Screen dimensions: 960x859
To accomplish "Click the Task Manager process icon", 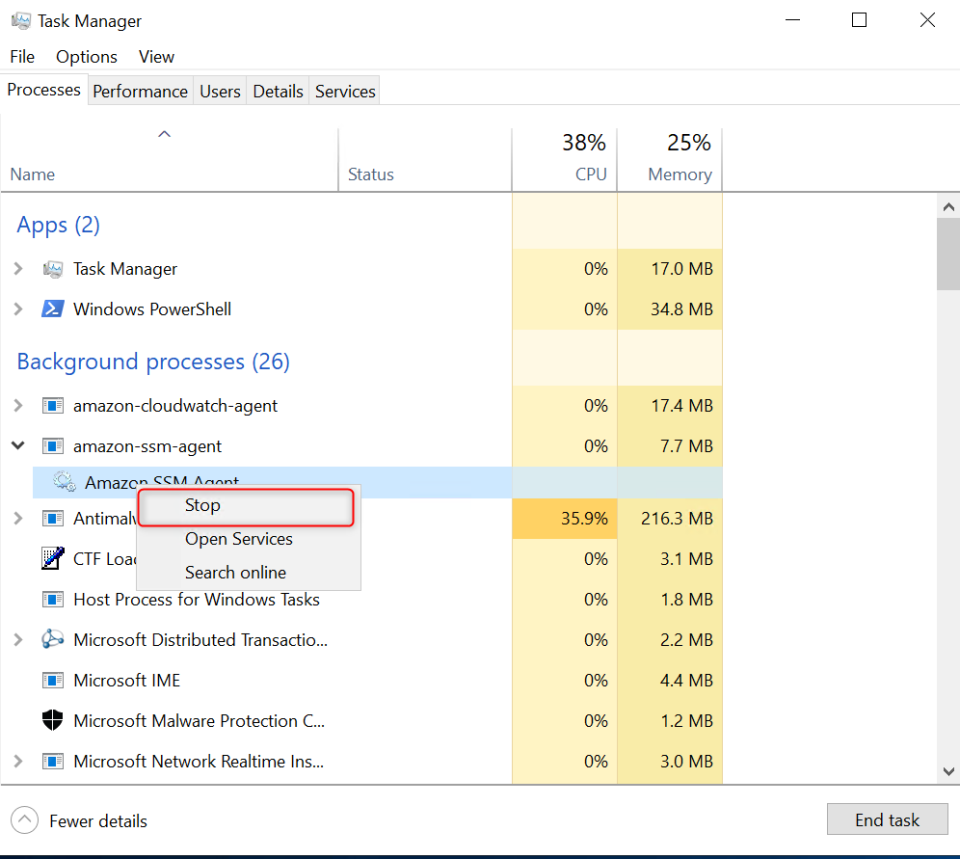I will pyautogui.click(x=53, y=269).
